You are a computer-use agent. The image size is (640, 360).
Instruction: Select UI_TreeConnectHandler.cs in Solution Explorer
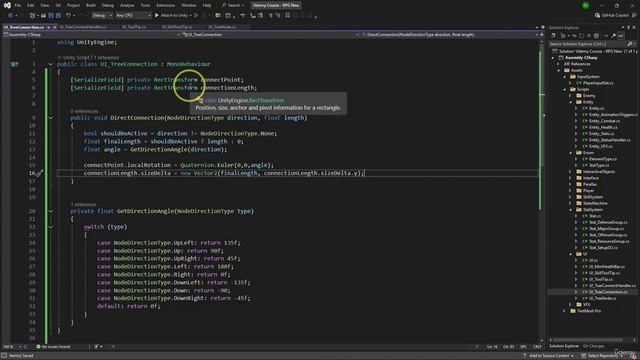click(612, 286)
